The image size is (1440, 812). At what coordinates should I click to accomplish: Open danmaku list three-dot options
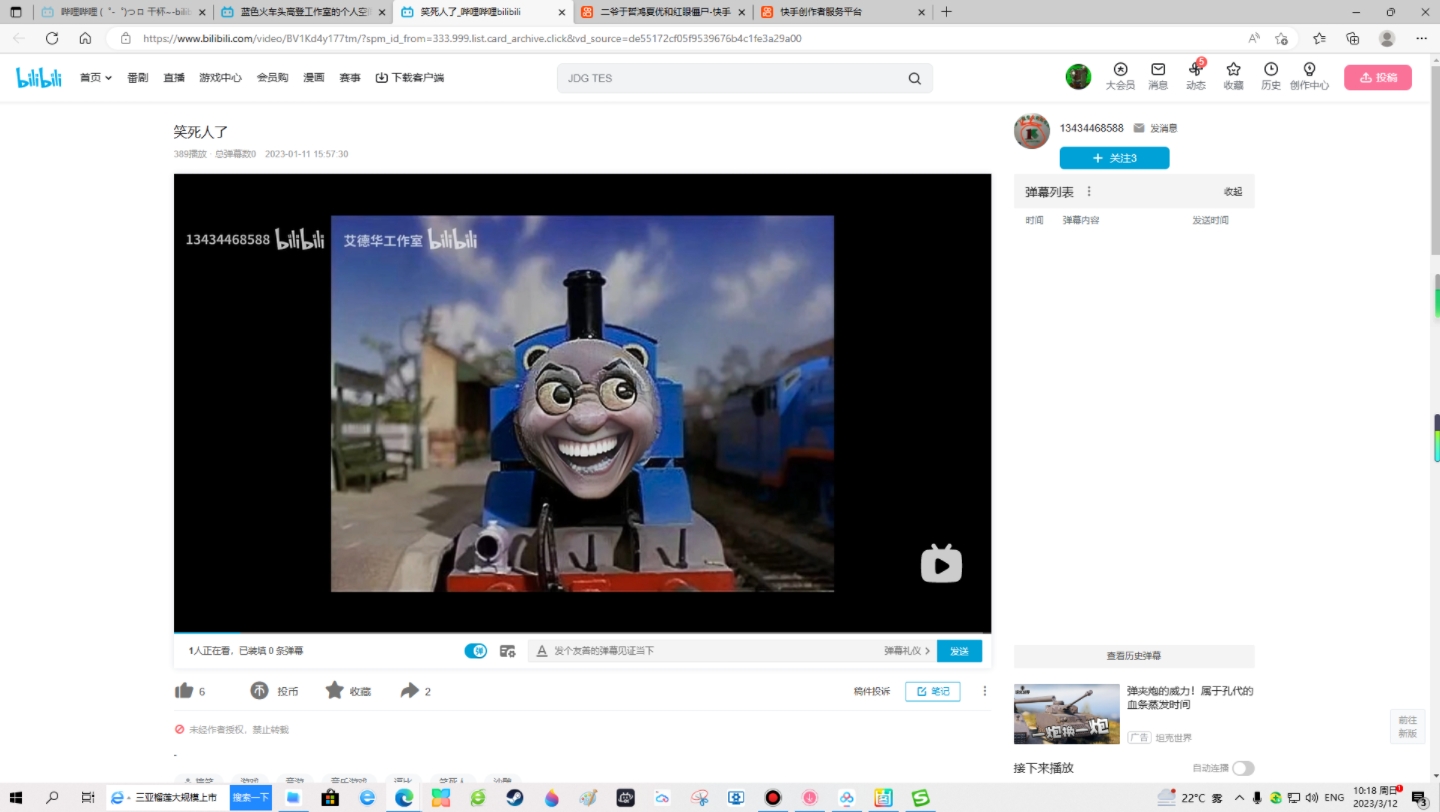(1089, 191)
